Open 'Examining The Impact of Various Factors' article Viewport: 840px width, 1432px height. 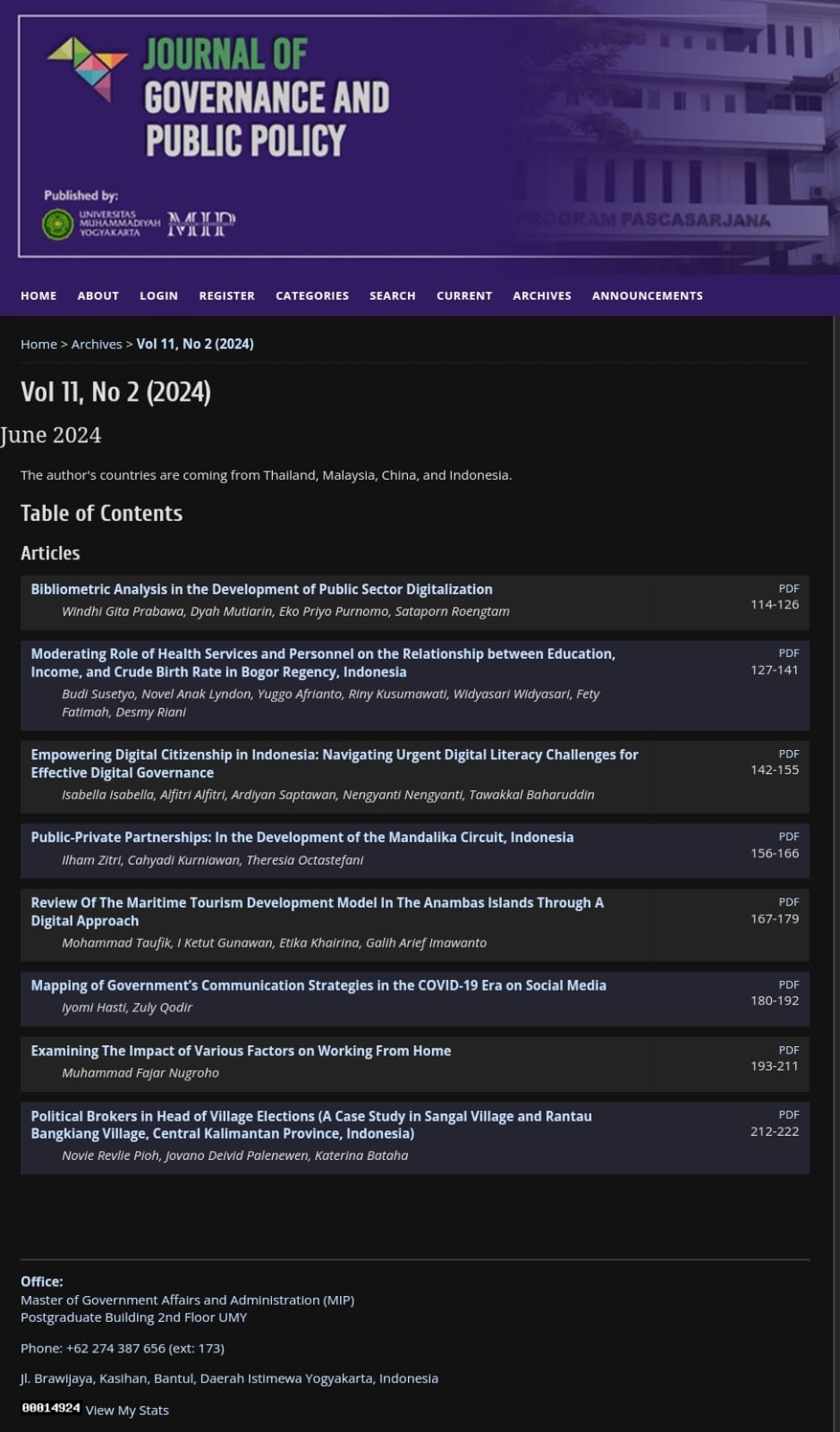[x=241, y=1051]
